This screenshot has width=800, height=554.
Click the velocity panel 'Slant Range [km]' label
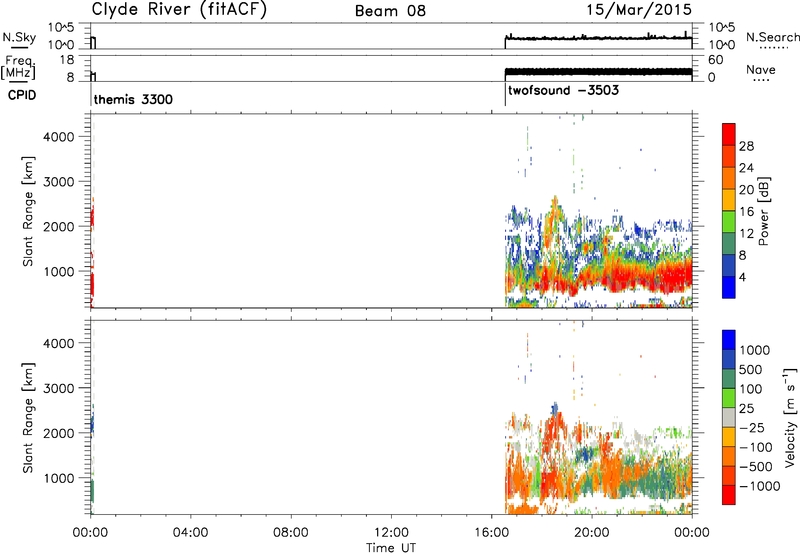(28, 418)
